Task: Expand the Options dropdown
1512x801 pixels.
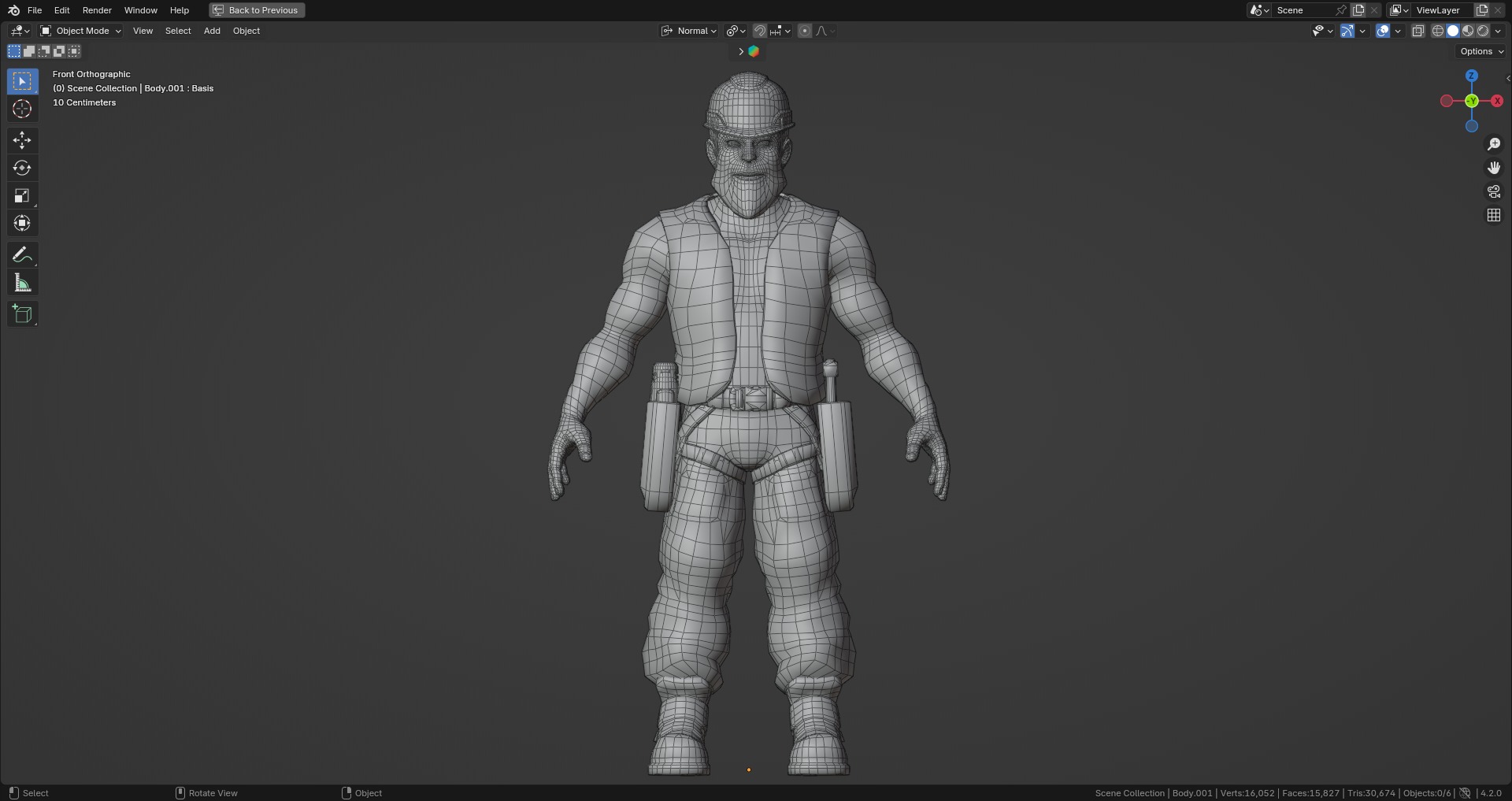Action: [x=1481, y=51]
